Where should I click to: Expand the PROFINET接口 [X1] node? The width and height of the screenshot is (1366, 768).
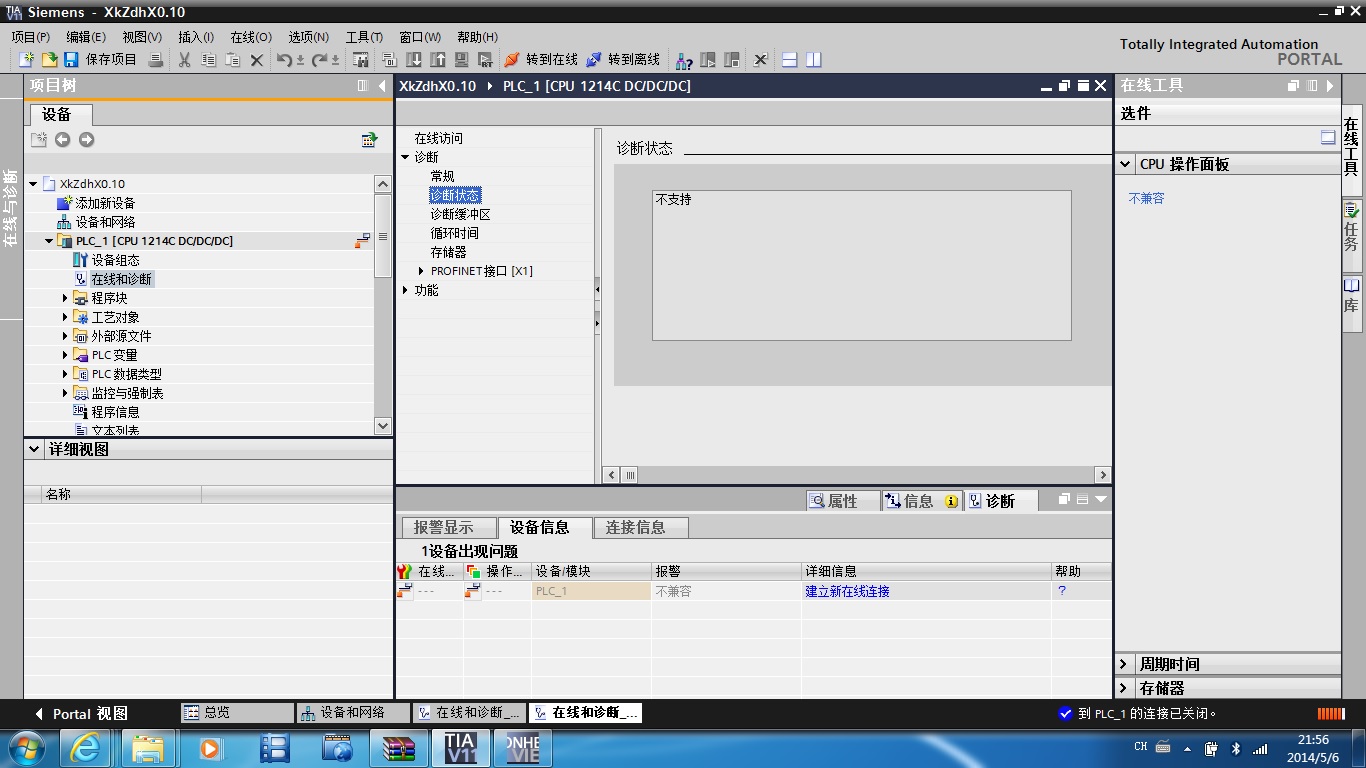(x=421, y=271)
